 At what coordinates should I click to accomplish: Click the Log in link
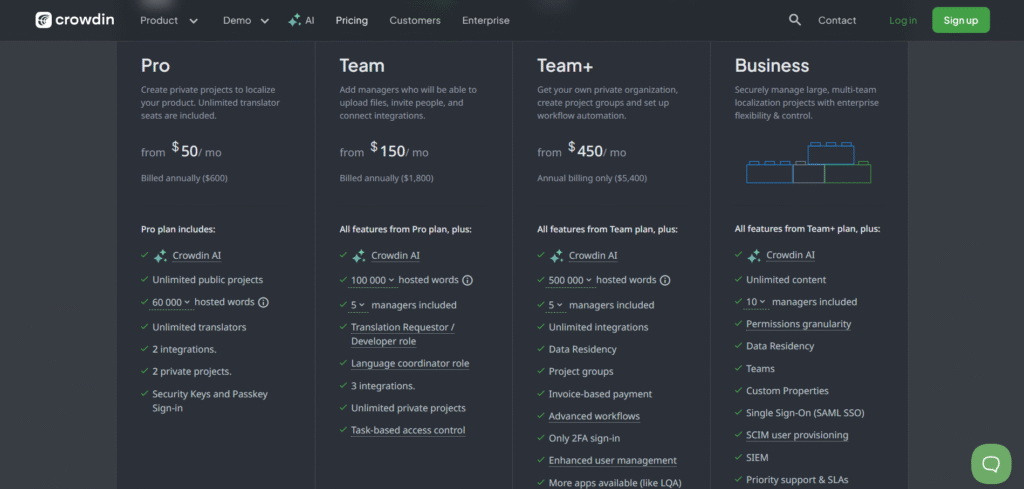[903, 20]
